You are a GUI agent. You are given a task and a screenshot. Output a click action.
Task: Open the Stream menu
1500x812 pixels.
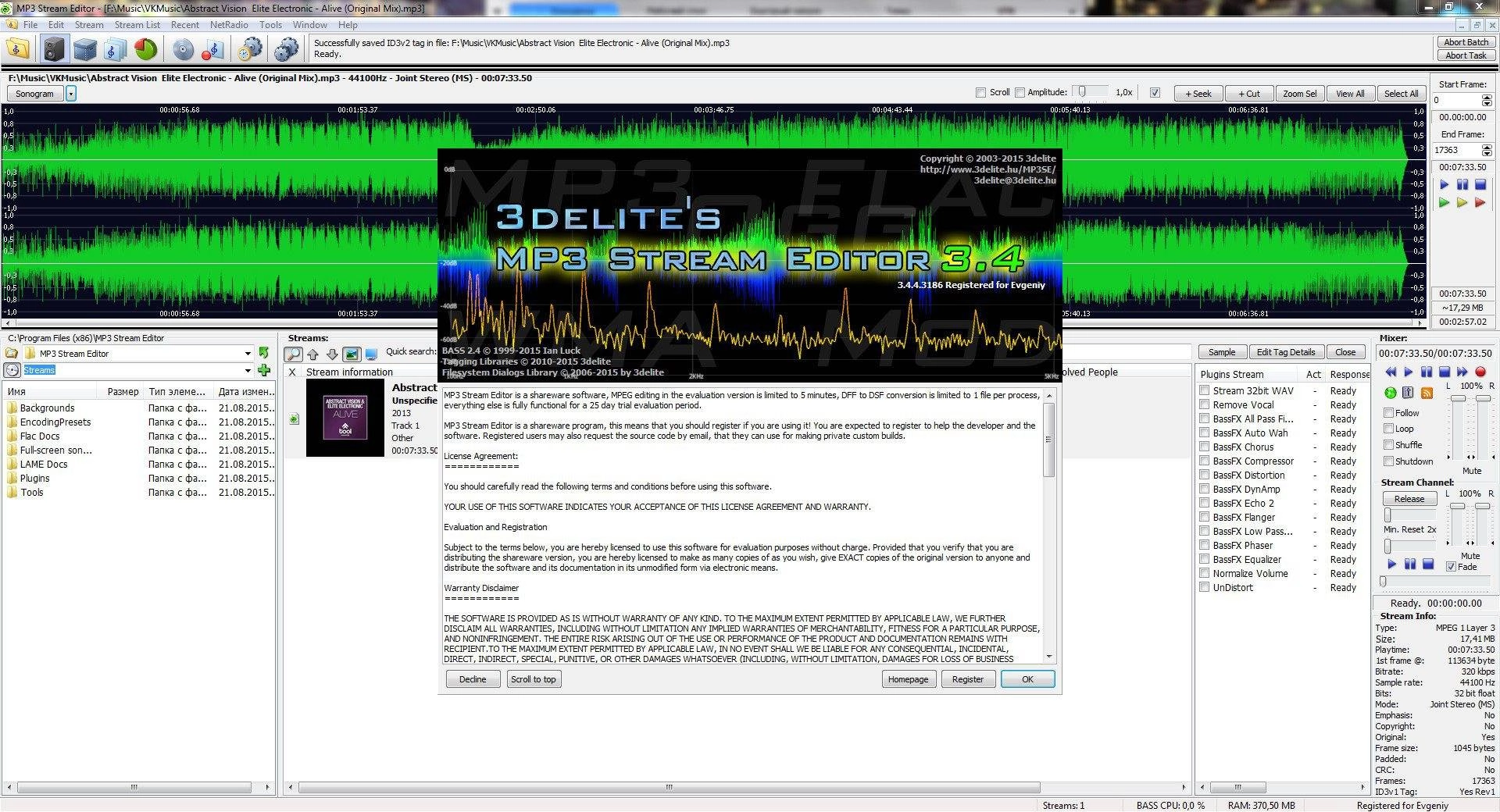pyautogui.click(x=89, y=25)
